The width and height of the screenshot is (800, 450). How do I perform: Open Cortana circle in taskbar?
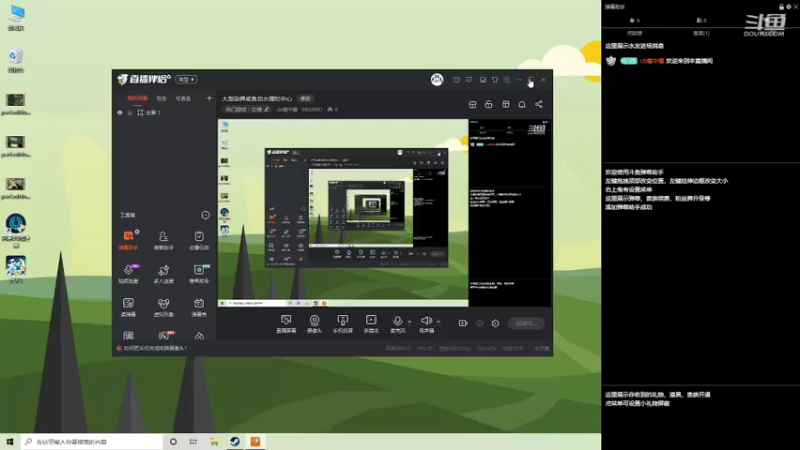point(173,442)
